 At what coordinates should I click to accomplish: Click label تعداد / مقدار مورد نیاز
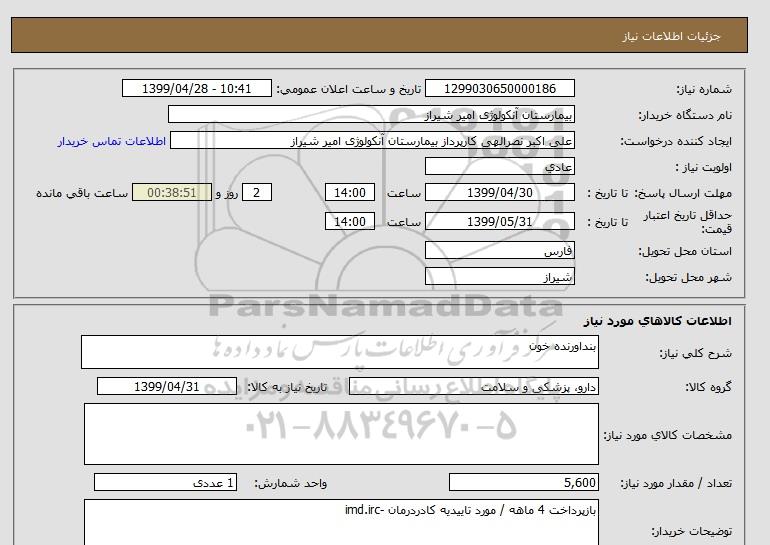[x=676, y=484]
